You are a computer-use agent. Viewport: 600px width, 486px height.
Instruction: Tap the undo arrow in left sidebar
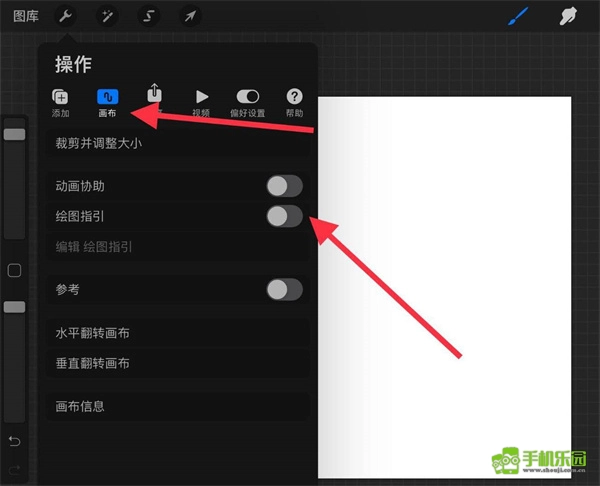14,441
